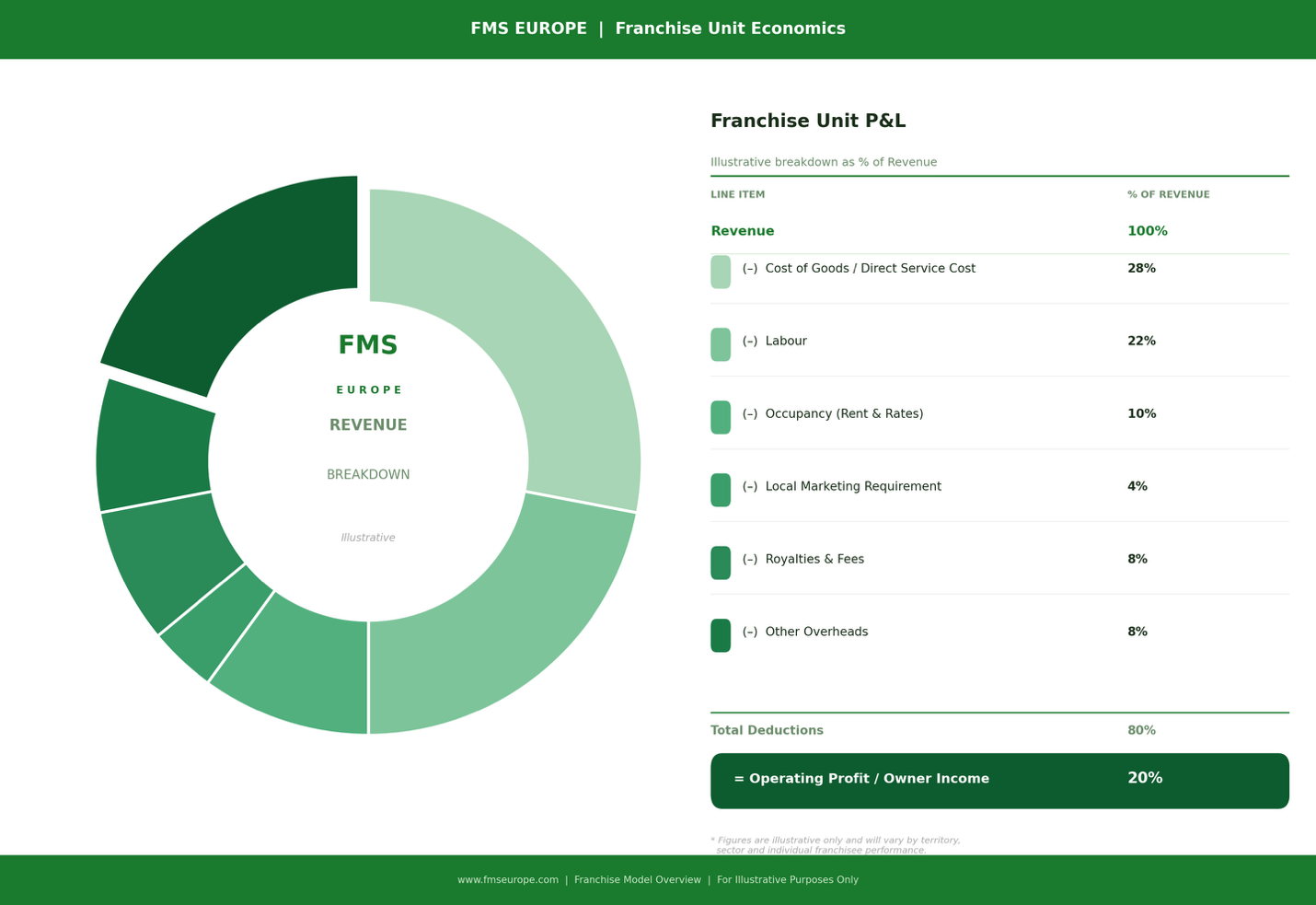Expand the Total Deductions row
The image size is (1316, 905).
767,730
